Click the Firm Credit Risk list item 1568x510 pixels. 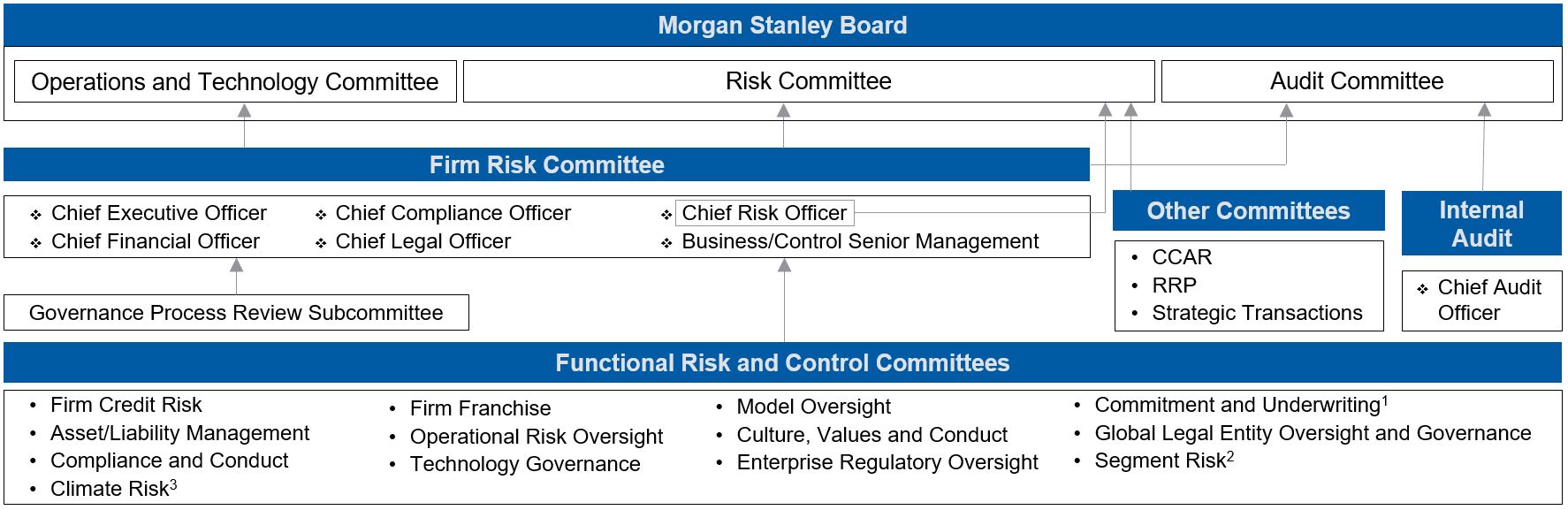point(126,405)
